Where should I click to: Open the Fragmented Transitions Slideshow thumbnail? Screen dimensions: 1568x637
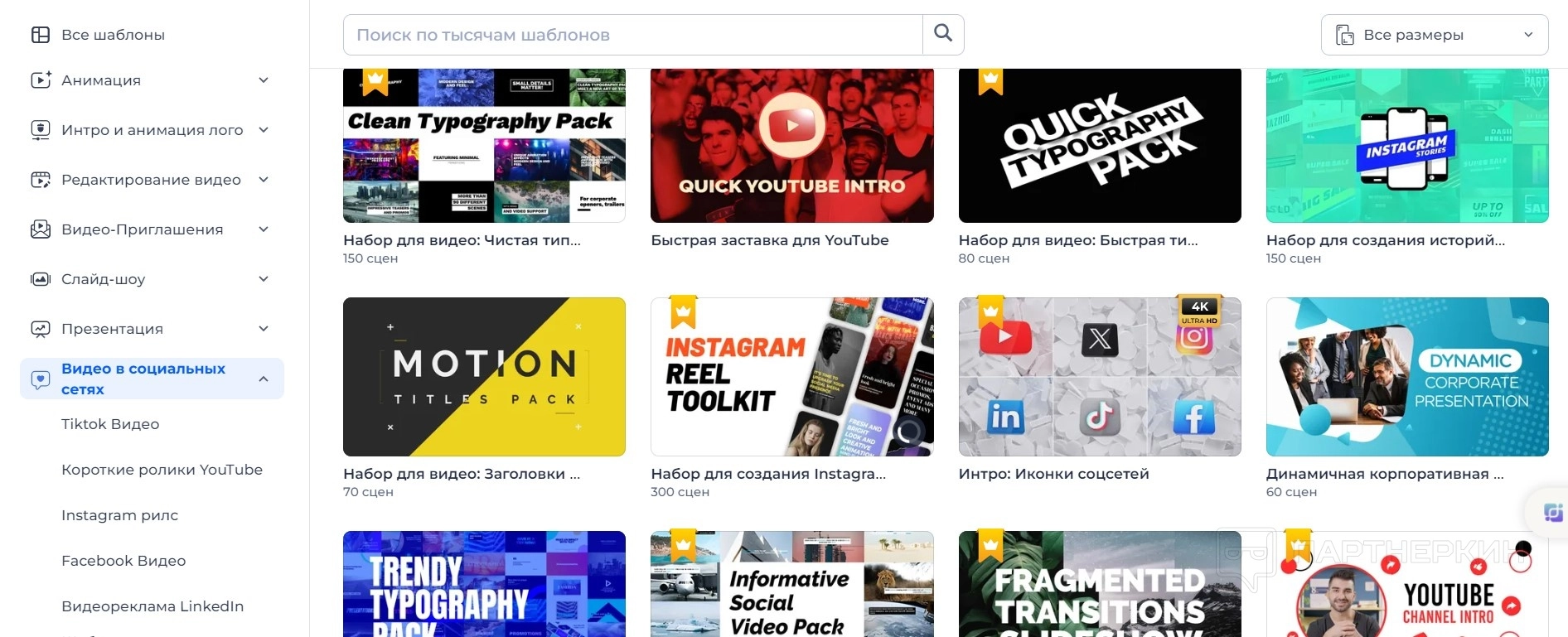pos(1100,584)
